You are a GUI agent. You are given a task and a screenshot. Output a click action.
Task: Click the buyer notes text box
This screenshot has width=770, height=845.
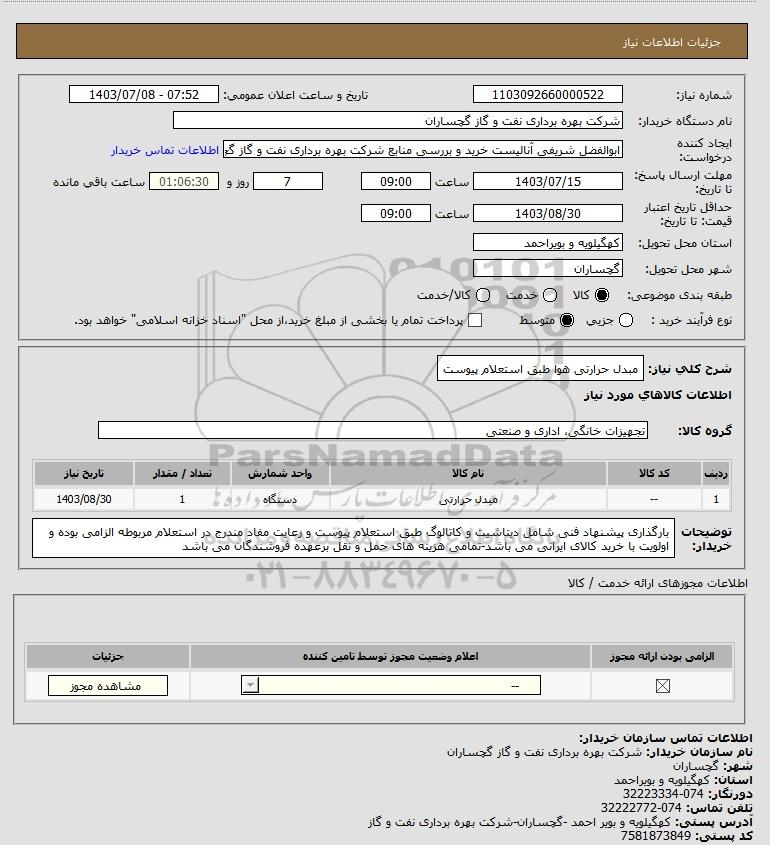353,538
